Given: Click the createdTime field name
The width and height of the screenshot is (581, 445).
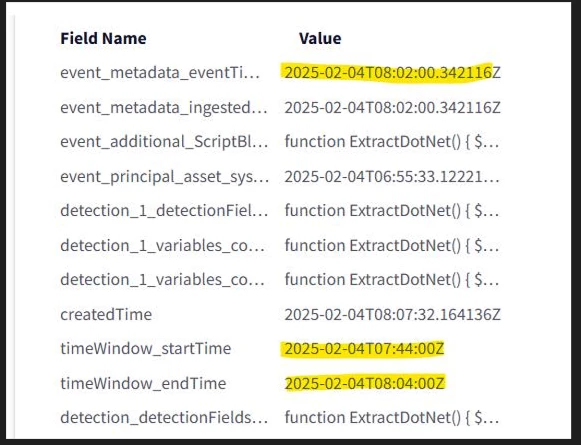Looking at the screenshot, I should click(106, 315).
